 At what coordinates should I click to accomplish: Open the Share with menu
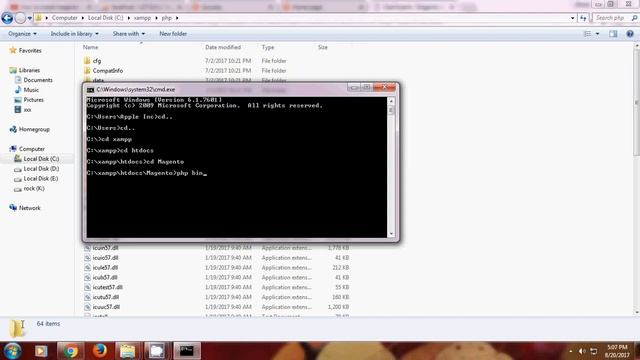tap(129, 34)
